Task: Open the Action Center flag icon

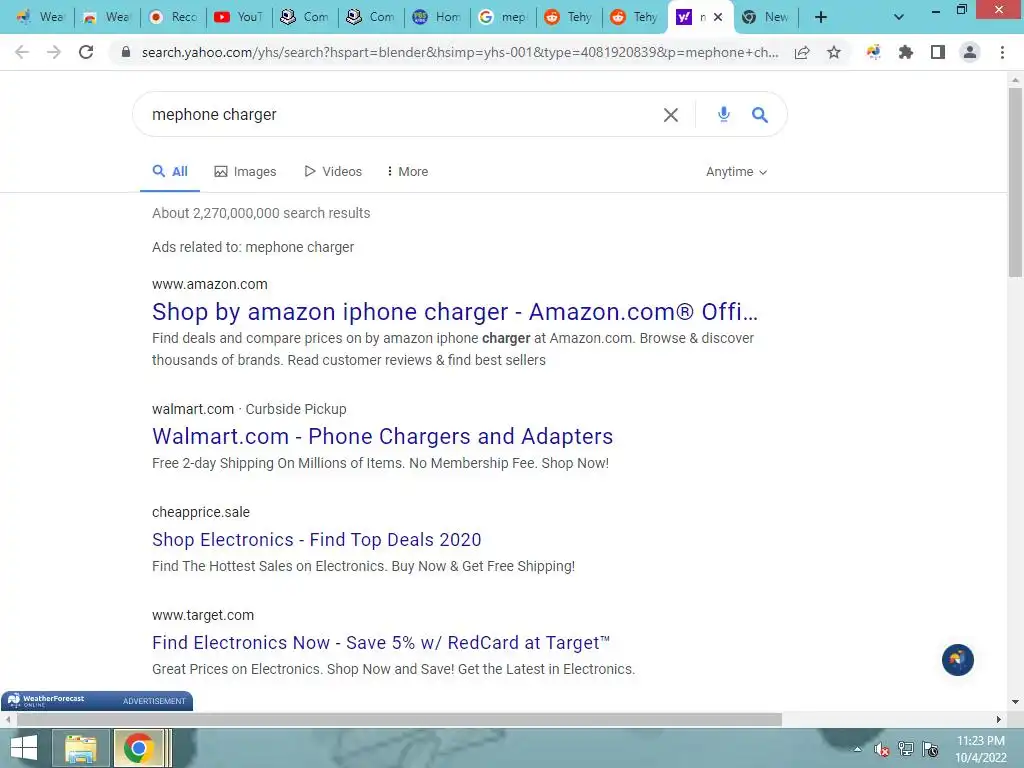Action: 931,749
